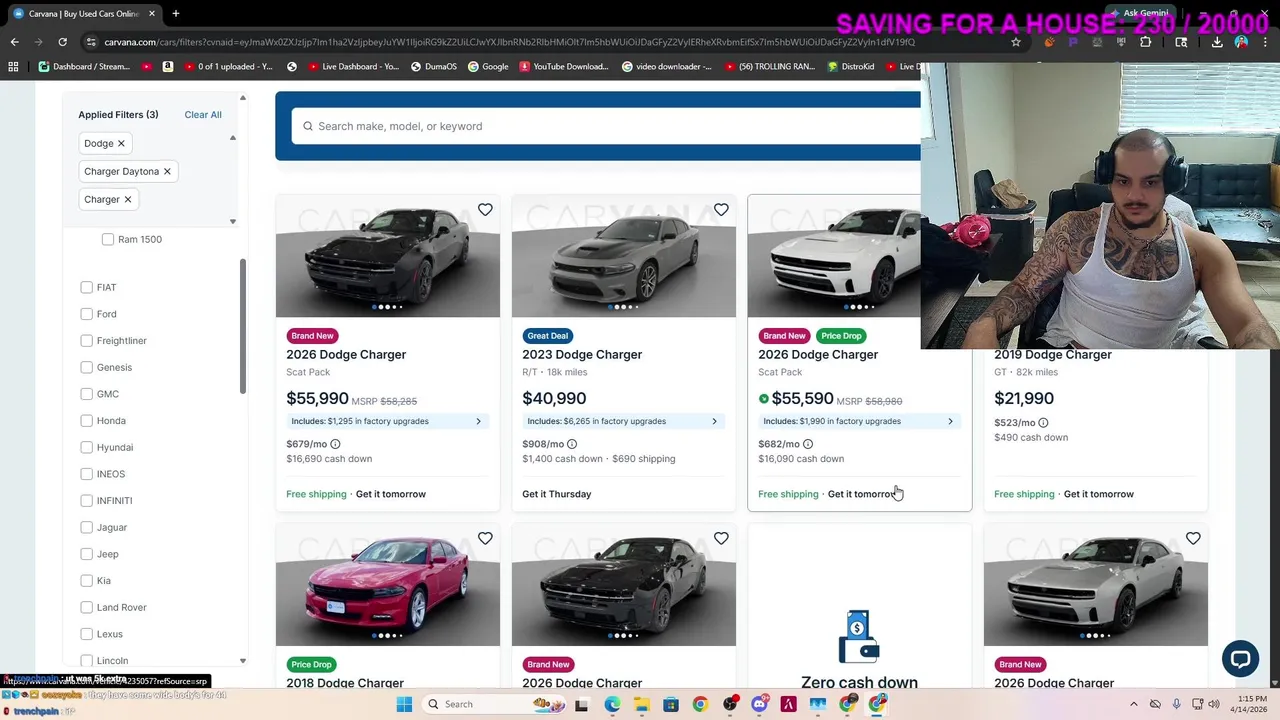Select the Carvana browser tab
Viewport: 1280px width, 720px height.
[83, 13]
